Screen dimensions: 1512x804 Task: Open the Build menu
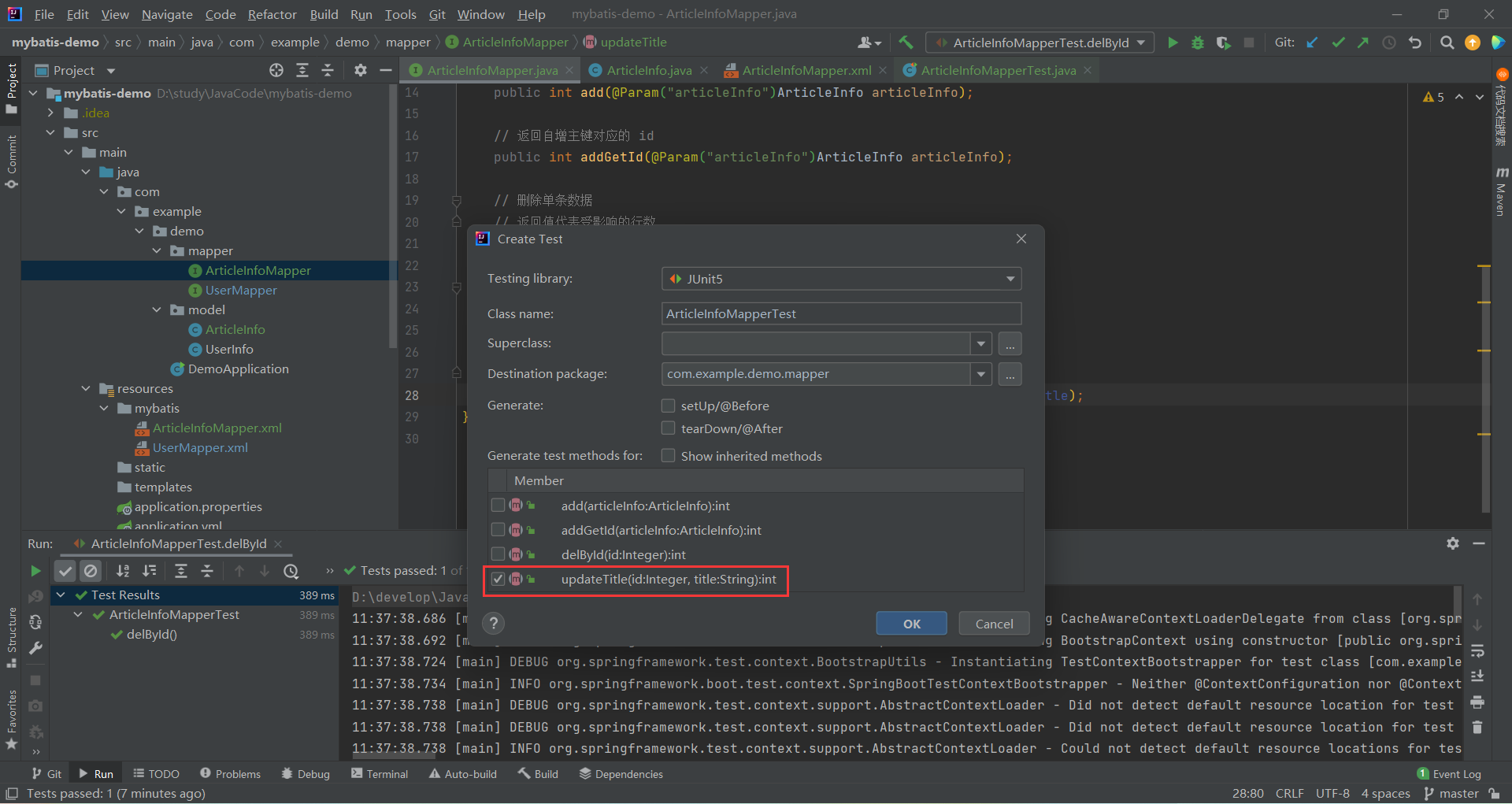324,14
